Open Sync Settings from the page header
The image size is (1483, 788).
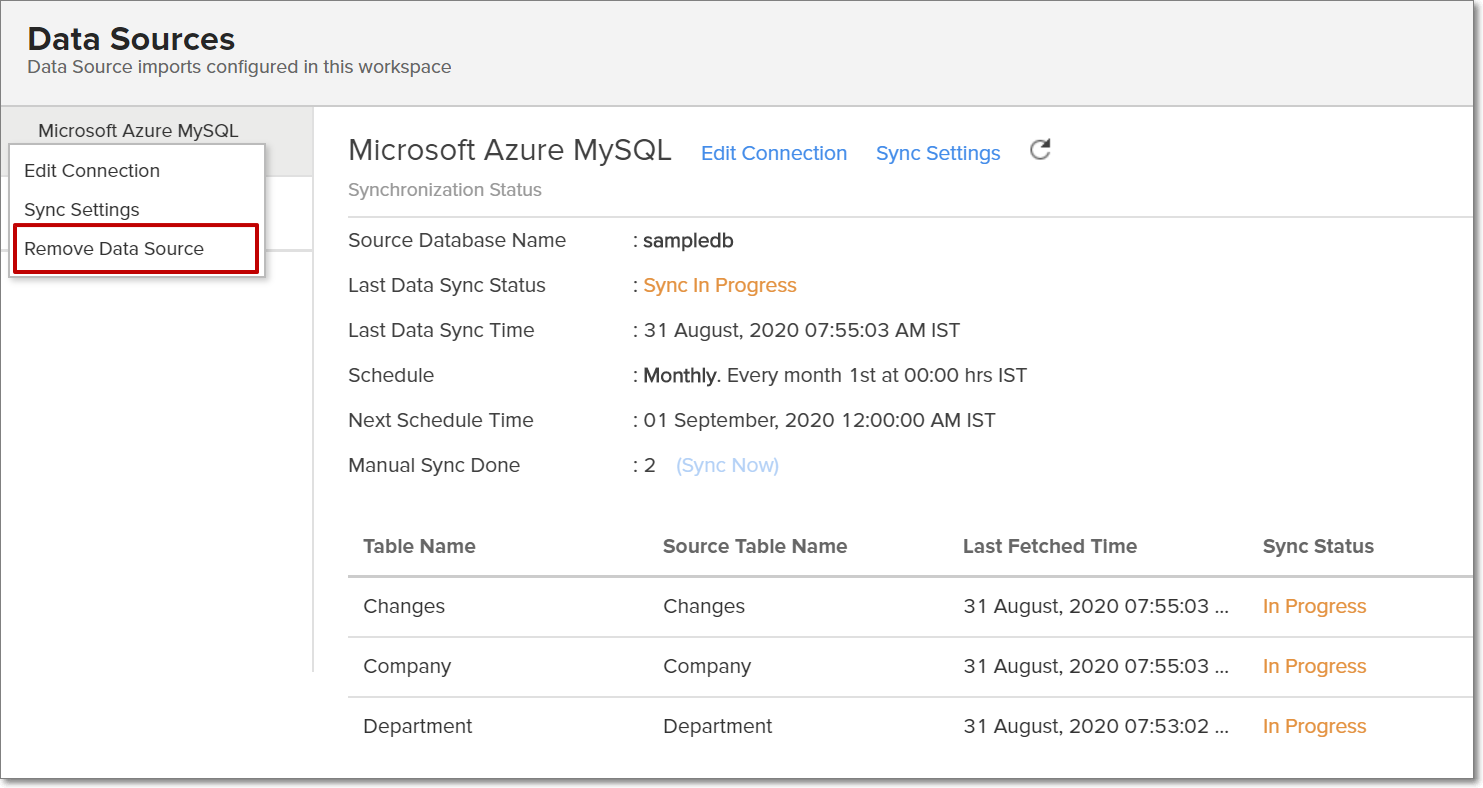[x=937, y=153]
